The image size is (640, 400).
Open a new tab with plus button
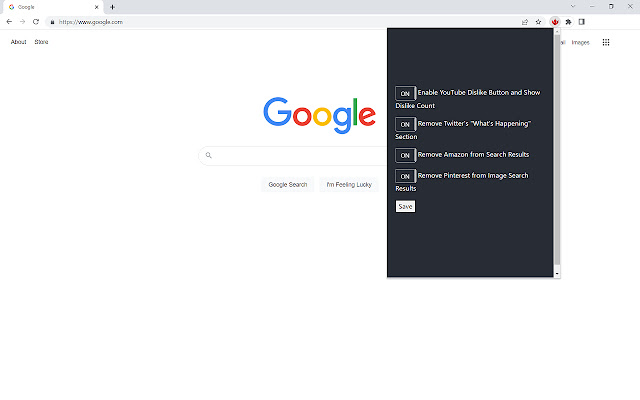tap(112, 7)
